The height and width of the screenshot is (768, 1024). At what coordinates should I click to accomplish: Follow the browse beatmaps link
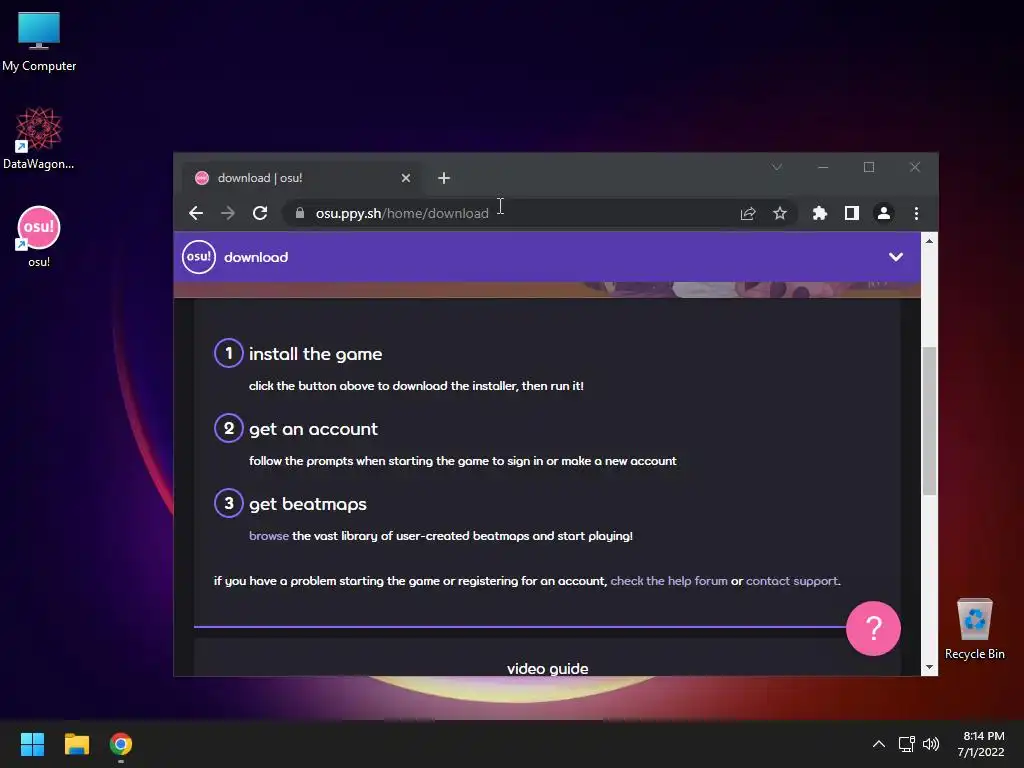pos(268,536)
